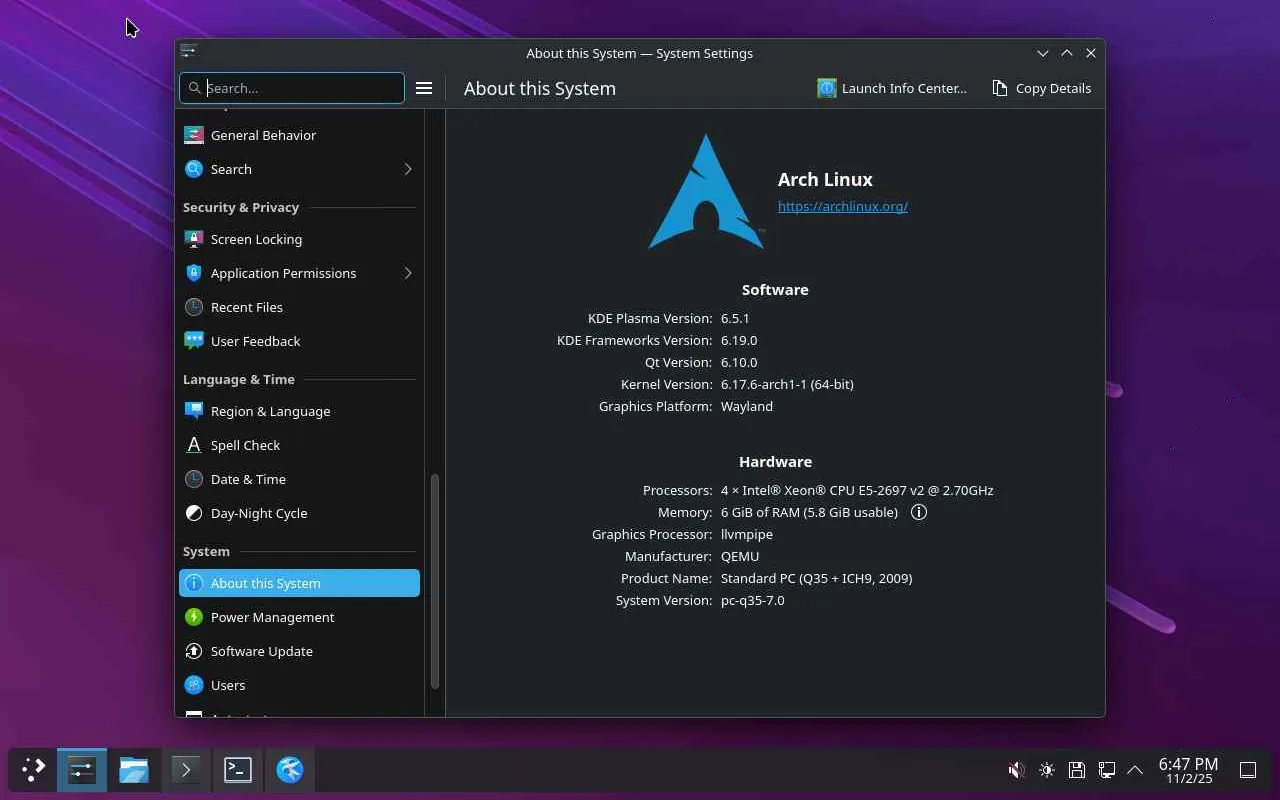Open the web browser globe icon in taskbar
1280x800 pixels.
tap(289, 769)
